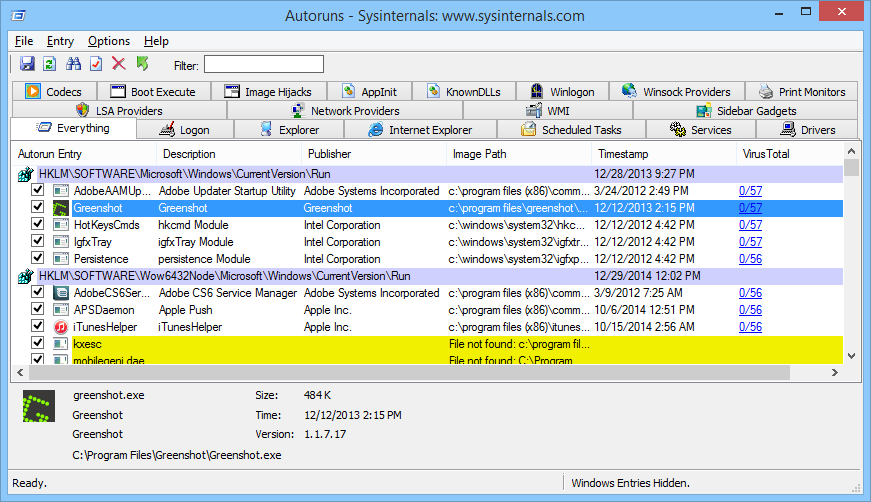Uncheck the Greenshot entry checkbox
Image resolution: width=871 pixels, height=502 pixels.
(x=37, y=207)
